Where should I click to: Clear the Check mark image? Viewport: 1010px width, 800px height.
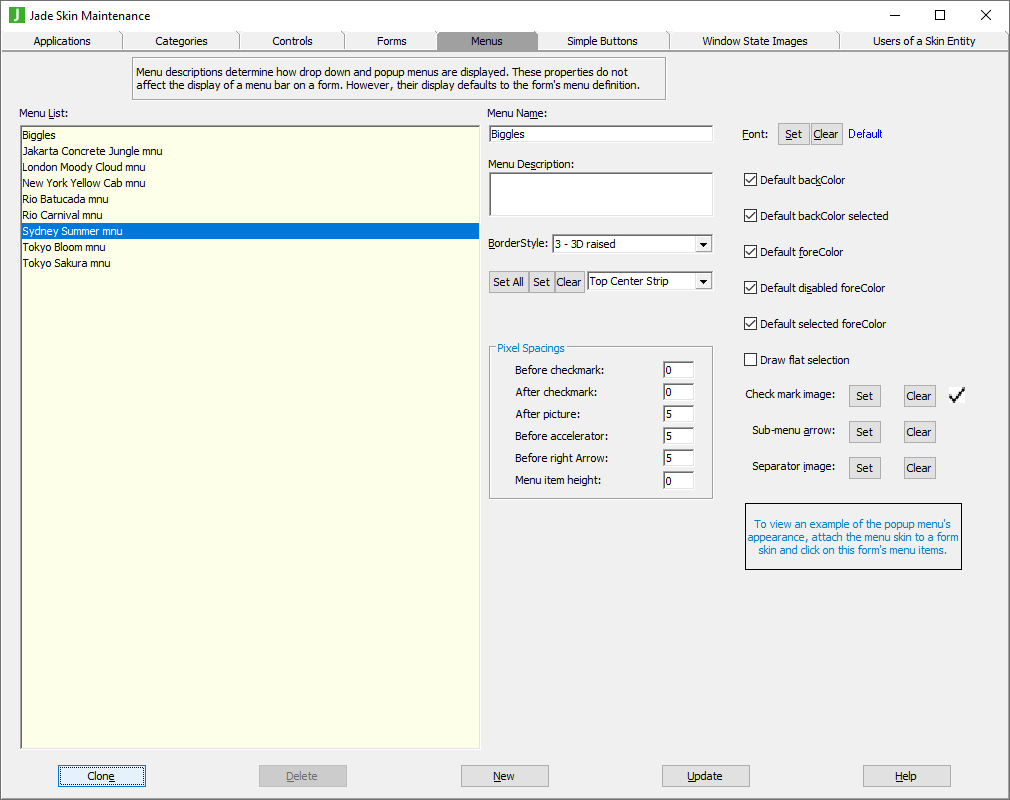point(919,396)
